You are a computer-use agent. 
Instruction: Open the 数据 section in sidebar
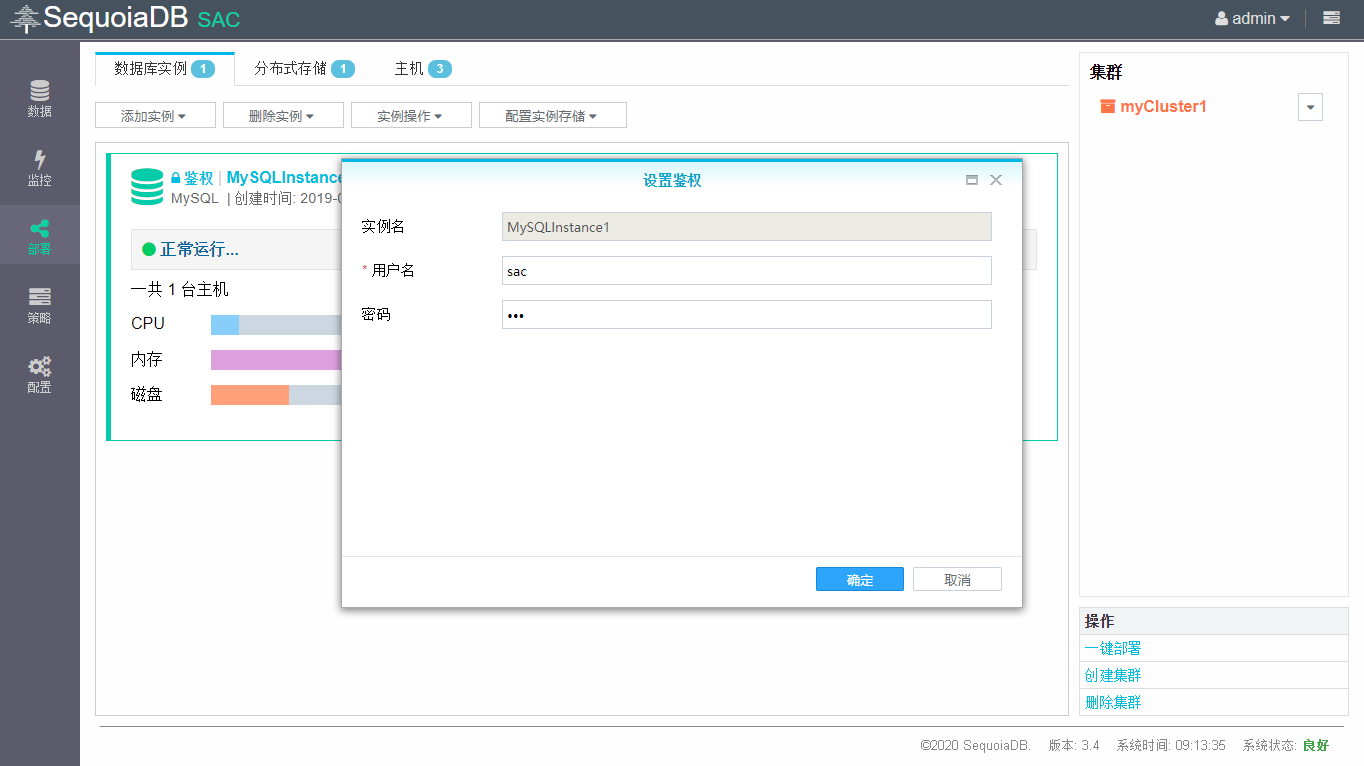click(x=39, y=98)
